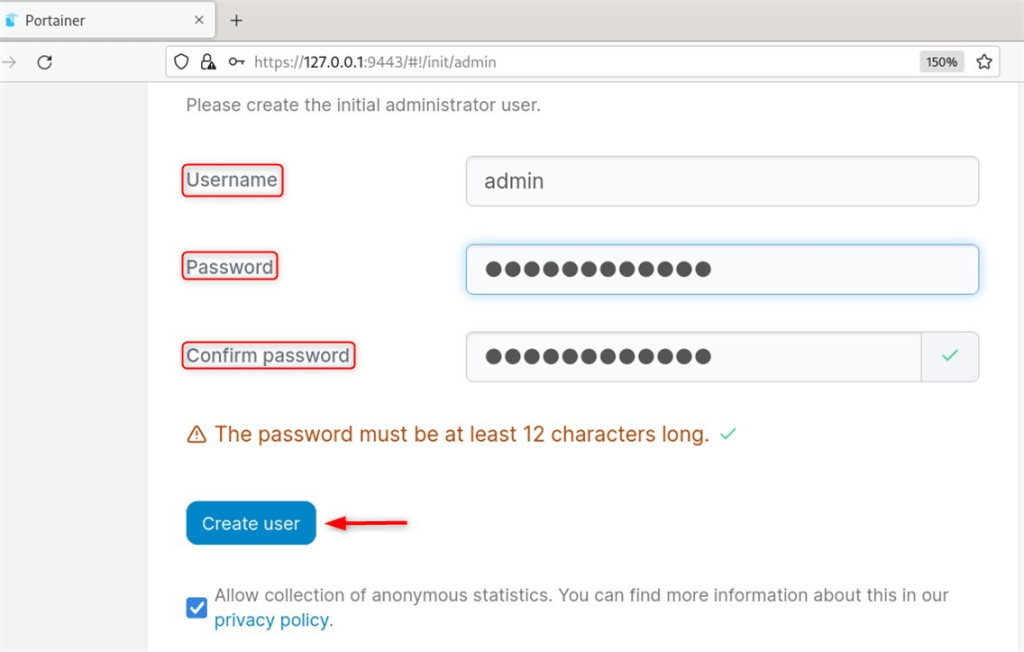Open a new browser tab
Viewport: 1024px width, 652px height.
pyautogui.click(x=235, y=18)
